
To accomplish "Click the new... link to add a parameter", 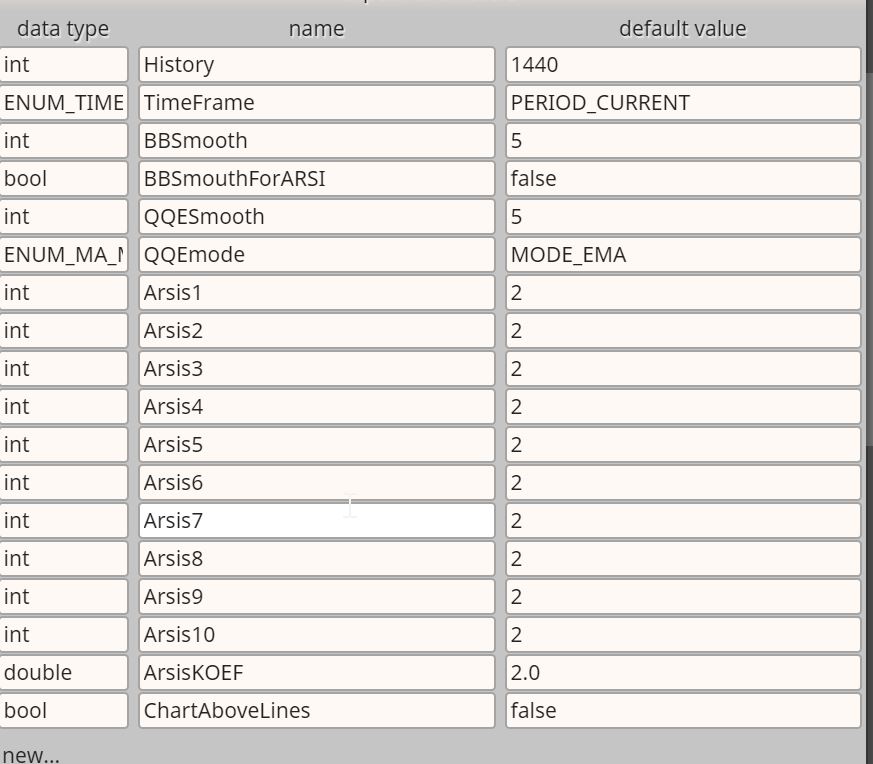I will 31,755.
